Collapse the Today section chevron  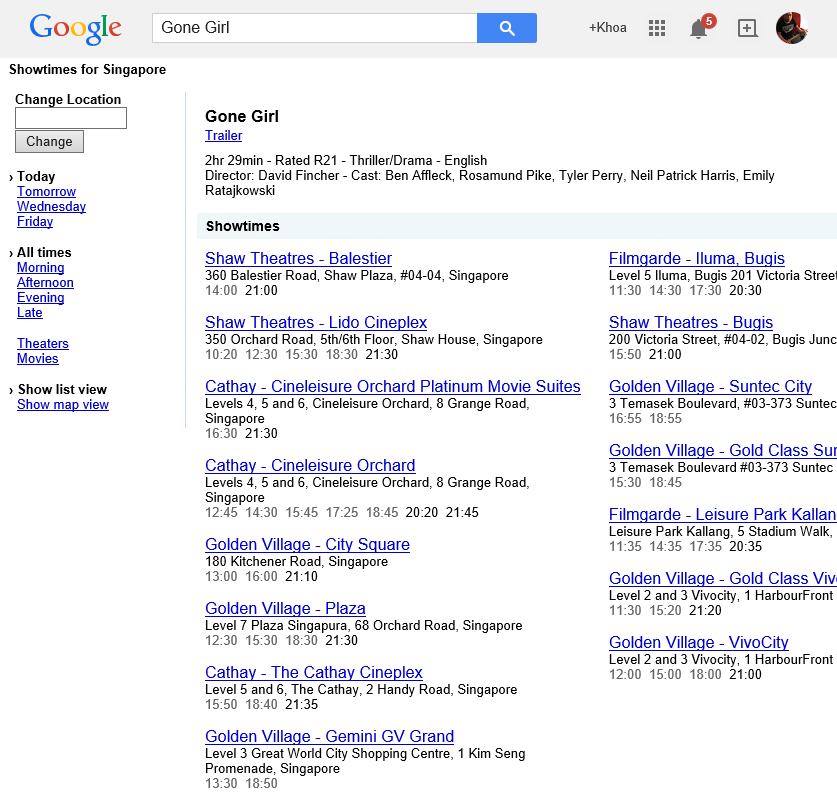pos(11,176)
